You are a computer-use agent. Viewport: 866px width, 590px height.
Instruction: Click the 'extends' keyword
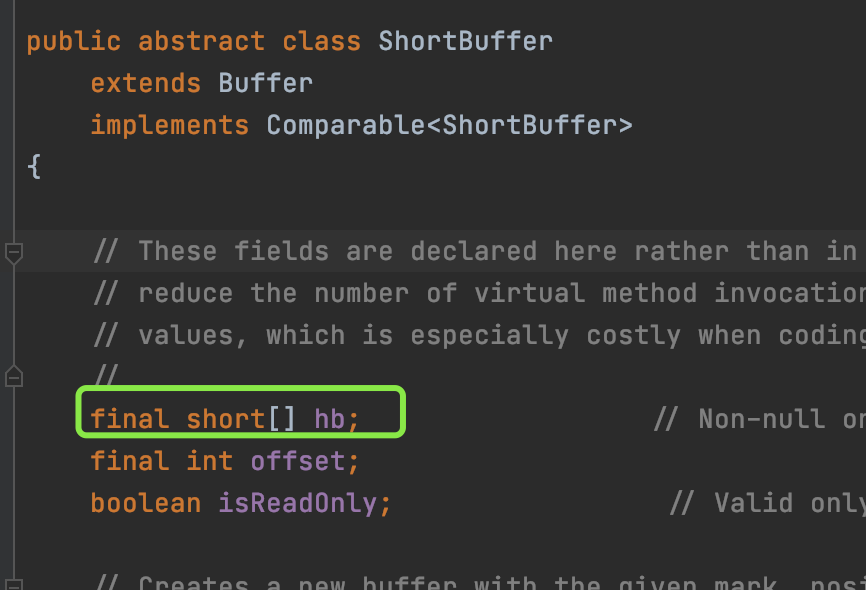146,83
